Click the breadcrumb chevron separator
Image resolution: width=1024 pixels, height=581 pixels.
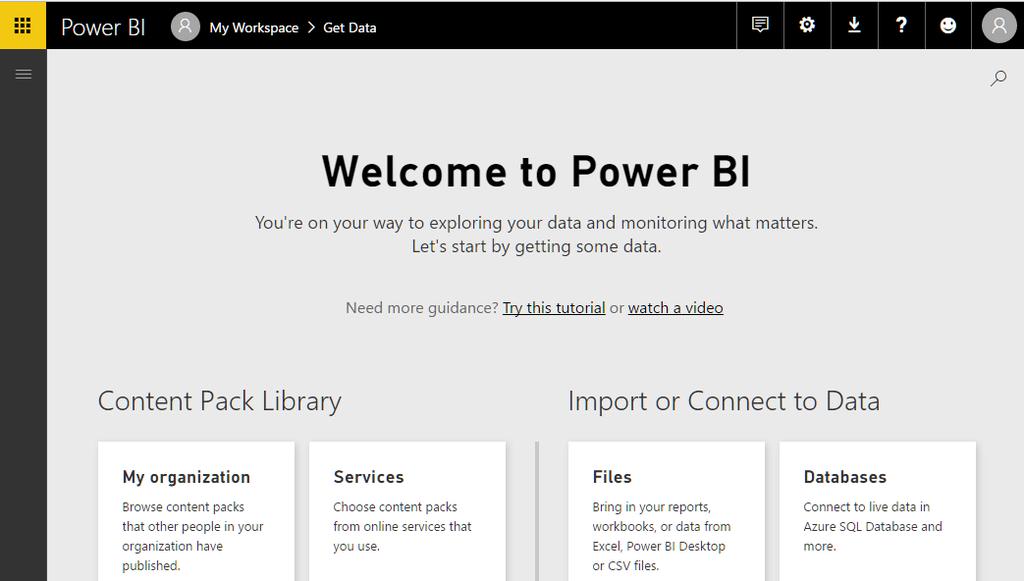[311, 27]
